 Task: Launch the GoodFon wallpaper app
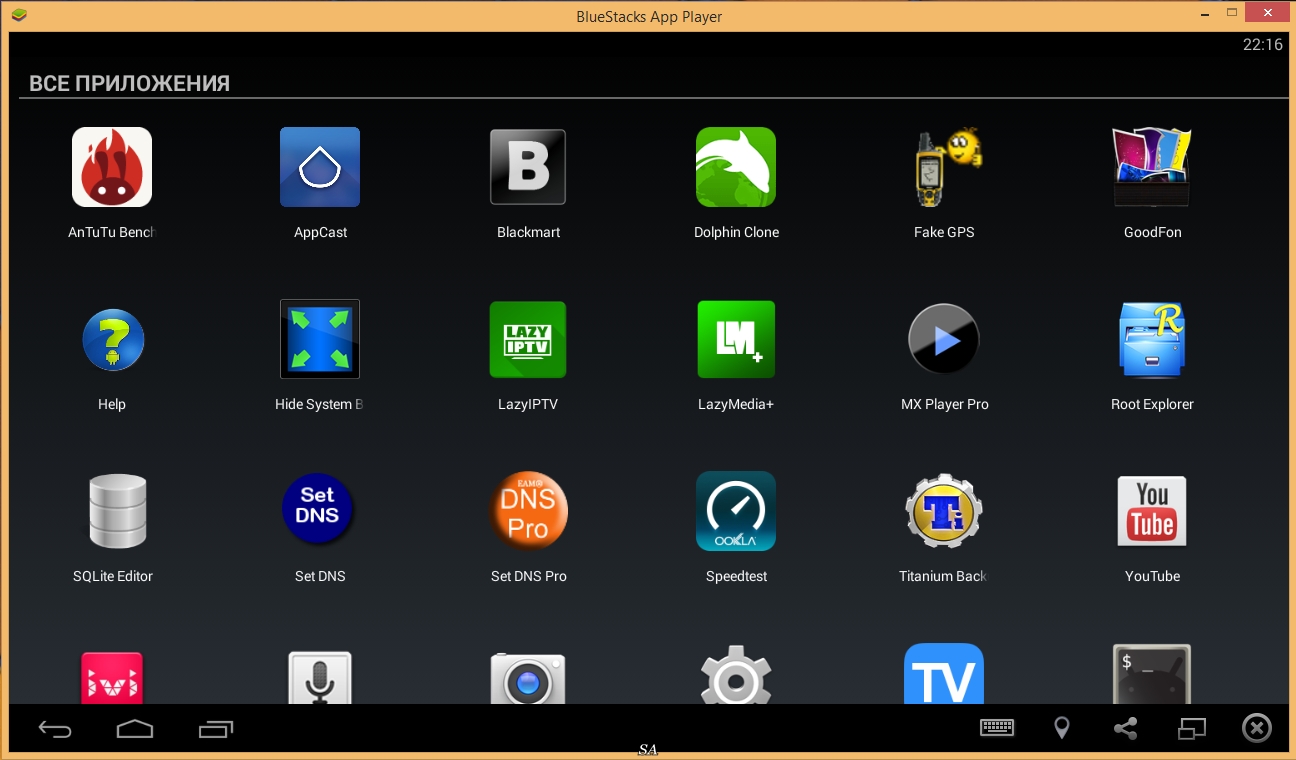click(1152, 167)
